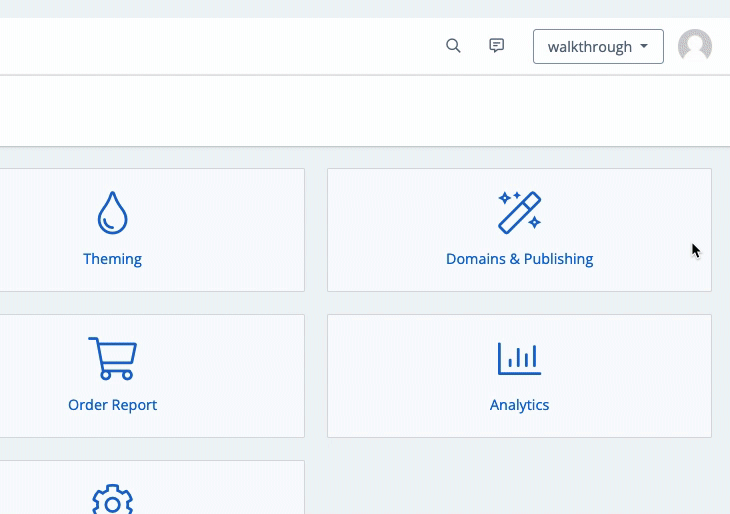Click the shopping cart icon

pos(112,358)
